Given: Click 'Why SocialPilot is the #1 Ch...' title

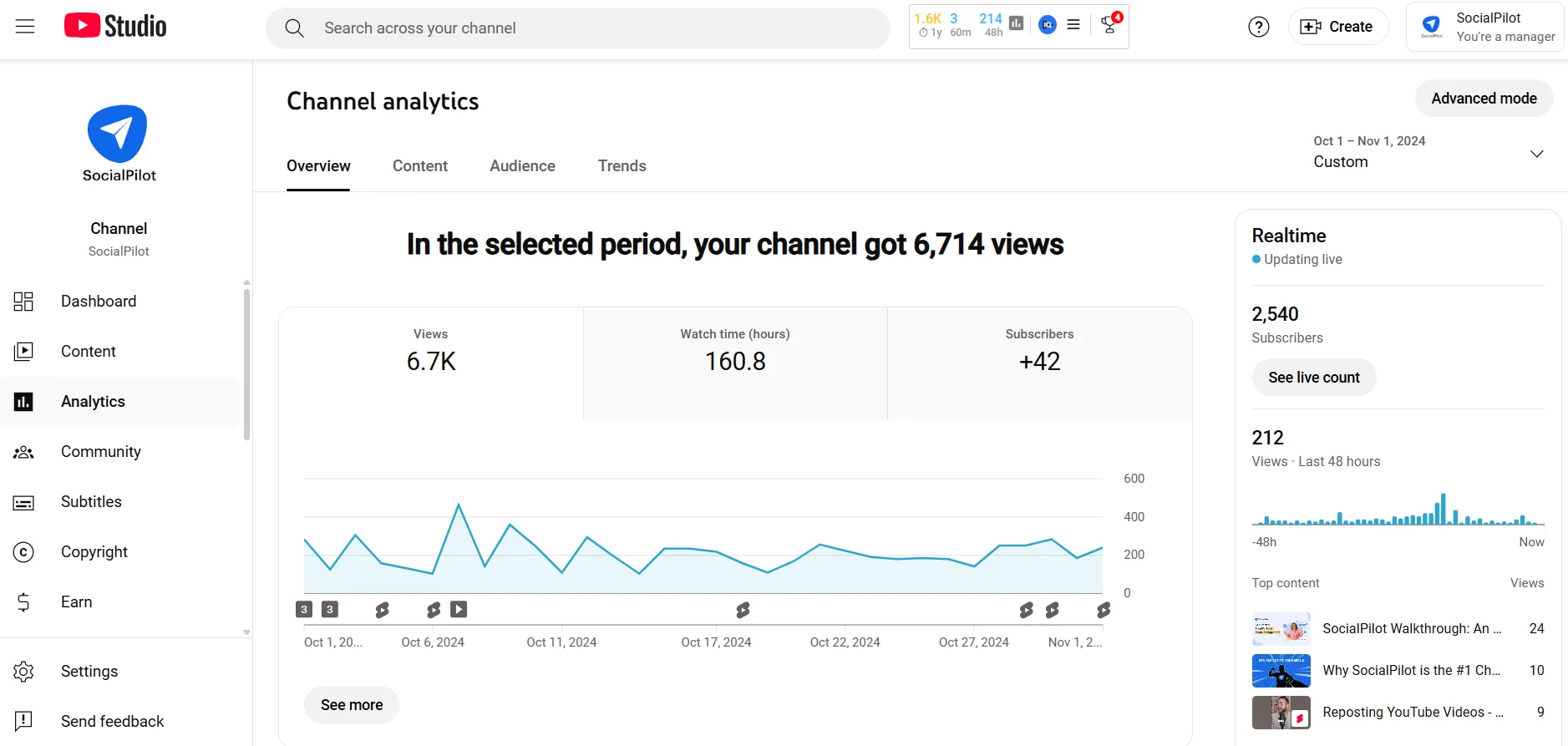Looking at the screenshot, I should click(1411, 671).
